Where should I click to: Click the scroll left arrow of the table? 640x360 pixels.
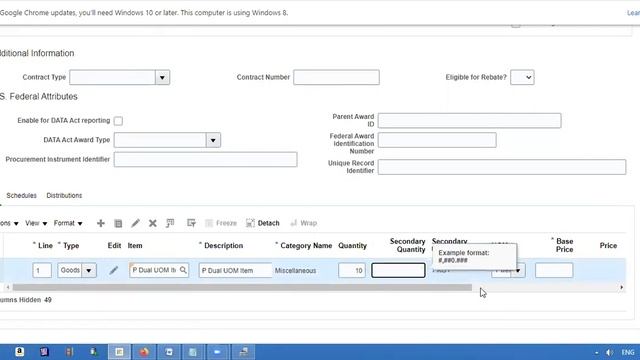(x=8, y=287)
